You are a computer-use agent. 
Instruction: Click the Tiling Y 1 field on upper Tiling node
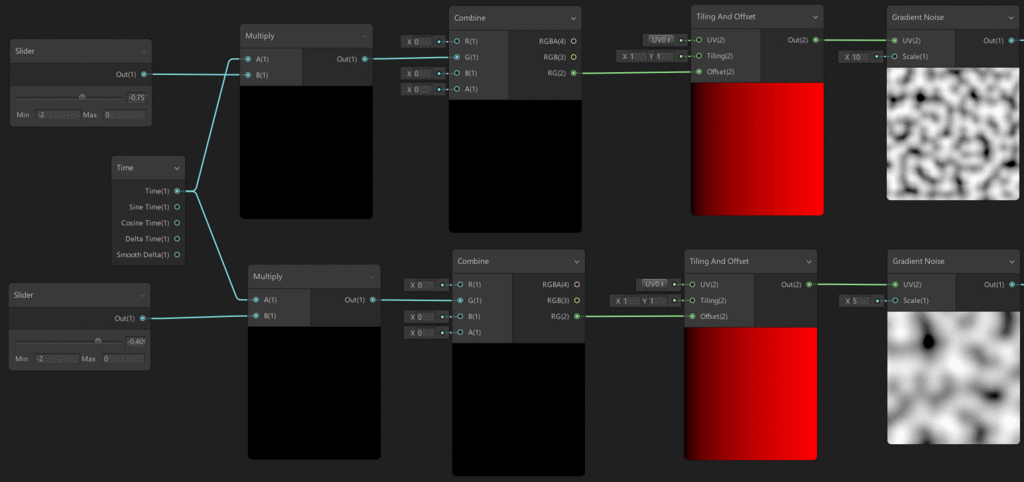click(663, 56)
